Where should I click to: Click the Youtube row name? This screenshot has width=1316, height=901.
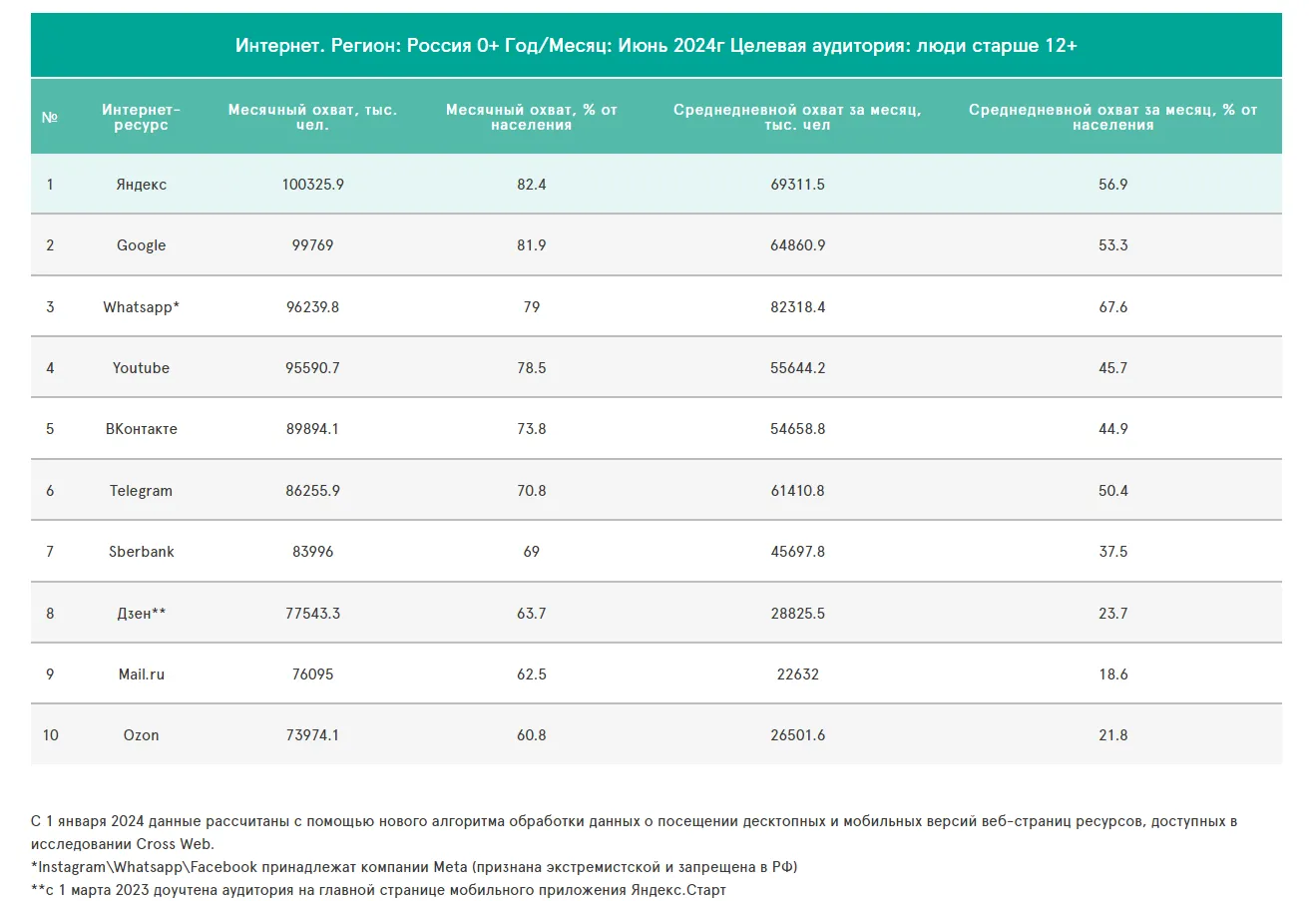coord(141,368)
